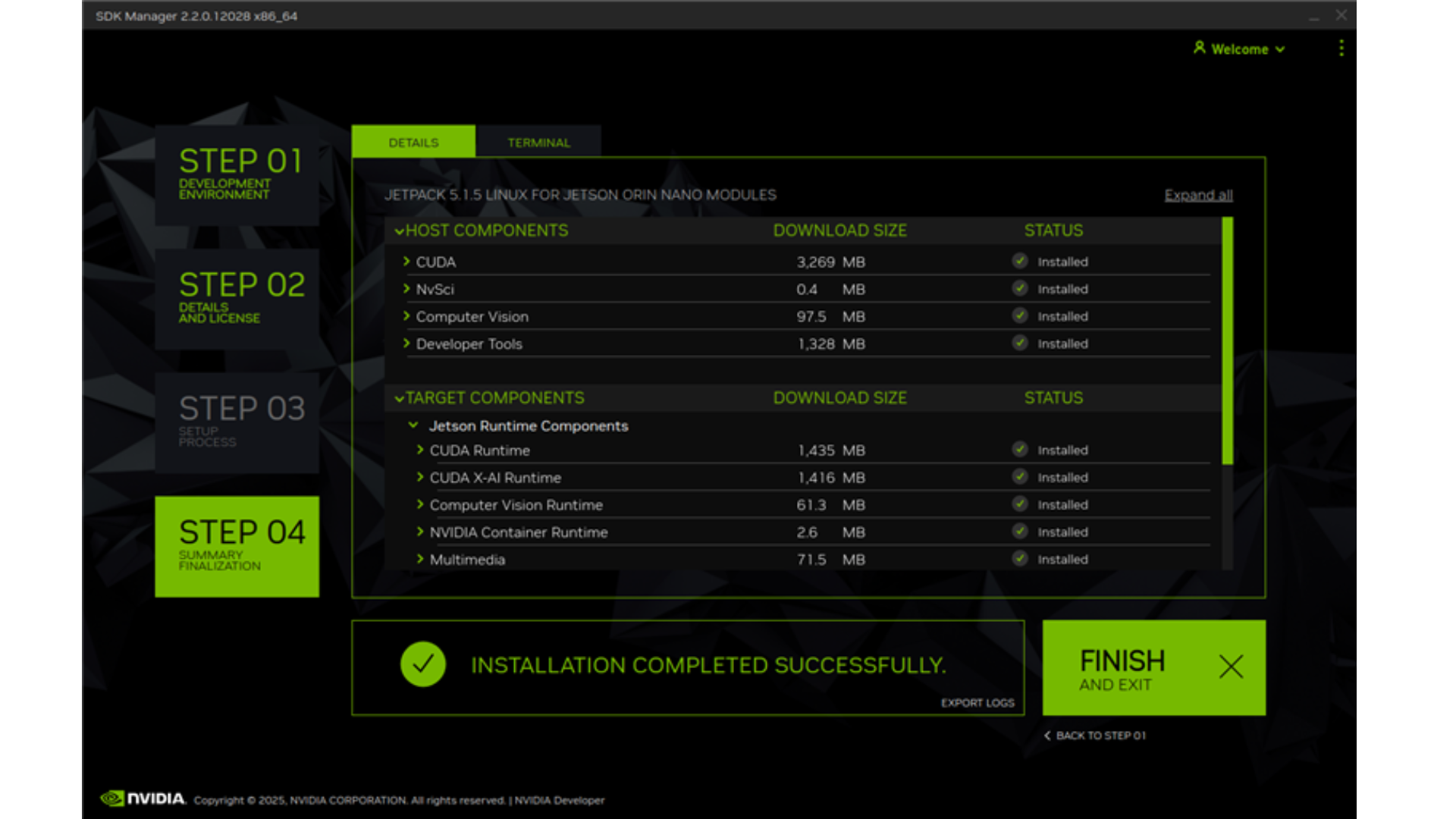Viewport: 1456px width, 819px height.
Task: Click the NvSci installed status check icon
Action: click(x=1020, y=288)
